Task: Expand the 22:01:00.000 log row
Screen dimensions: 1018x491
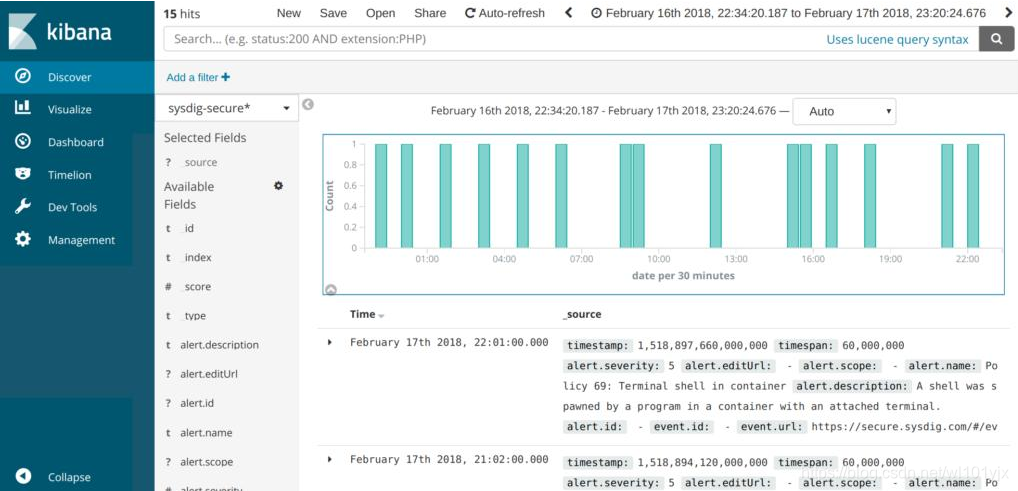Action: 330,342
